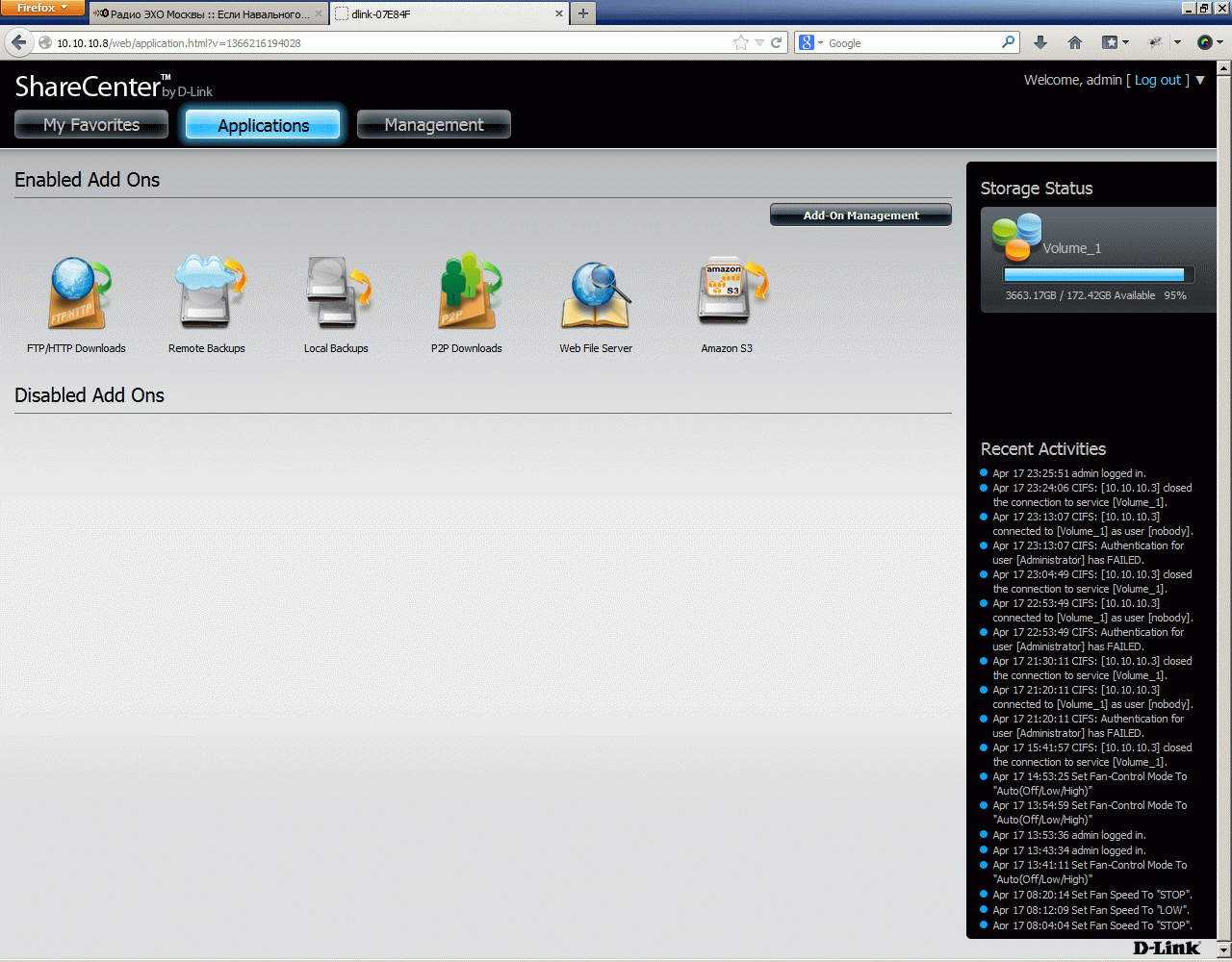Click the Log out link

(x=1158, y=80)
